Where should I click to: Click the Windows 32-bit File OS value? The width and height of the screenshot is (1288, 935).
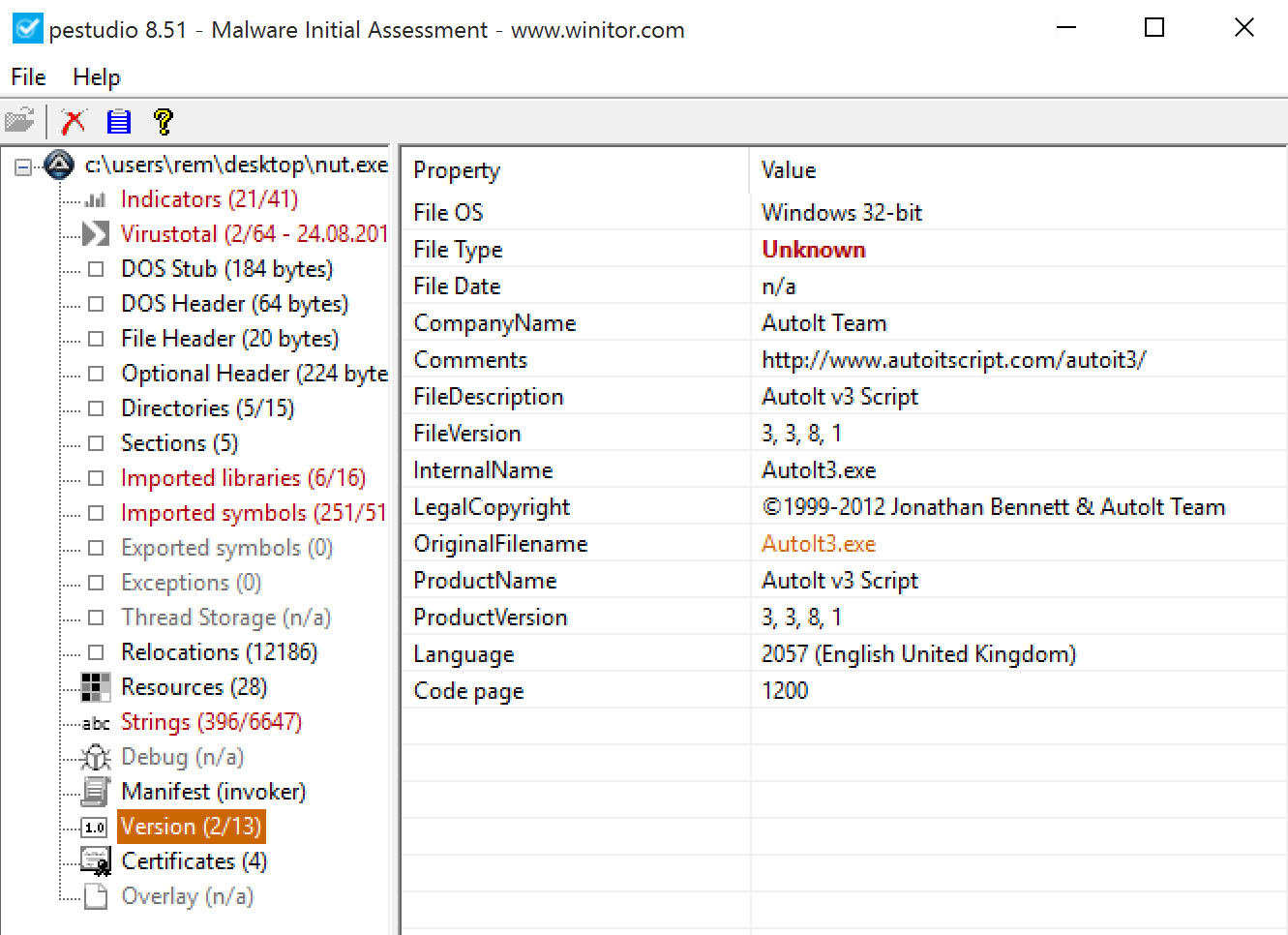(842, 213)
